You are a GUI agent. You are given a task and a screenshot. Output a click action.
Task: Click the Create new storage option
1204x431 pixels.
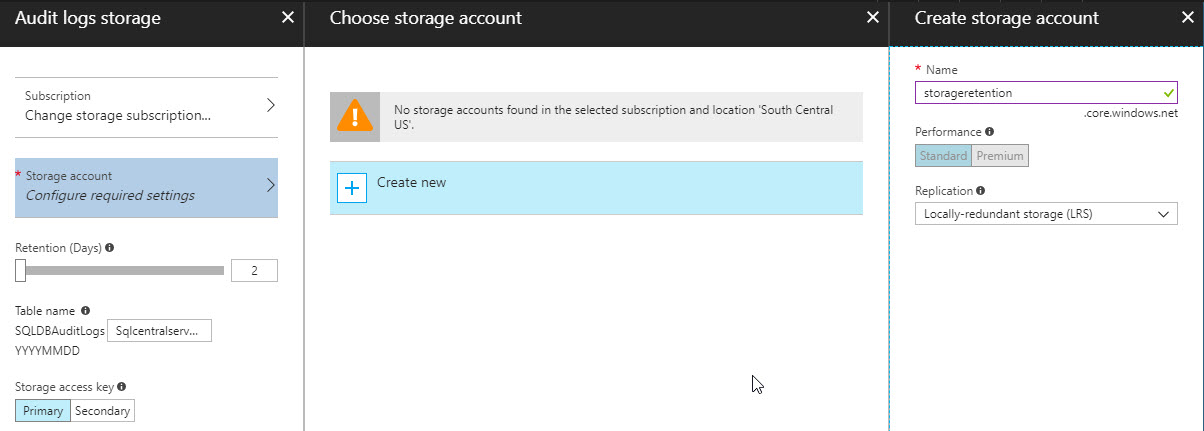click(596, 187)
